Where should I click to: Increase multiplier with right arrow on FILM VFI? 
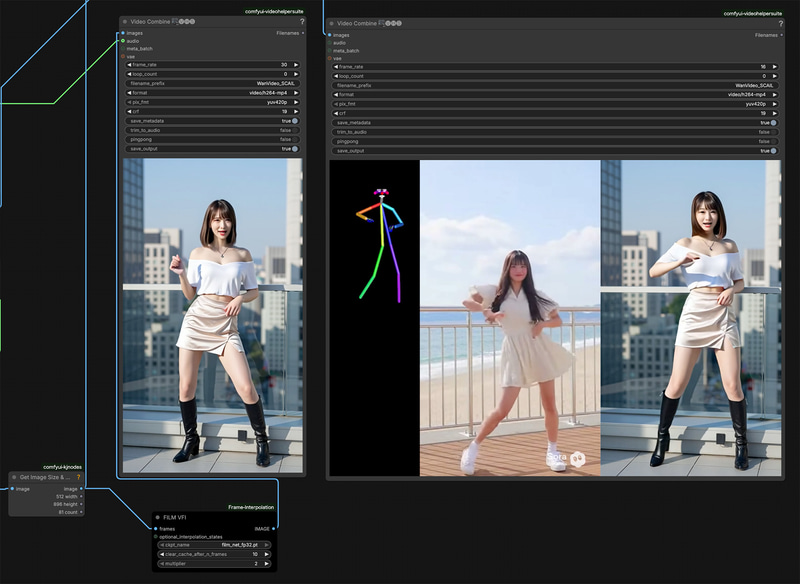coord(267,564)
